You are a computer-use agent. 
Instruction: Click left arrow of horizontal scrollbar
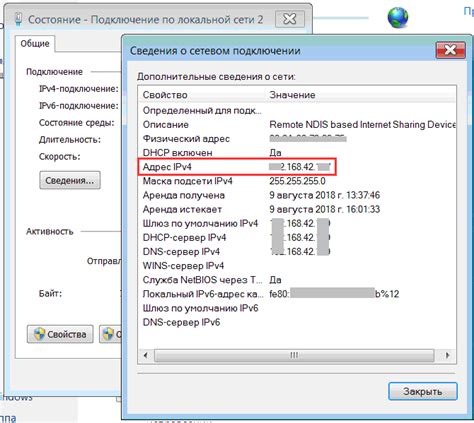[x=146, y=355]
